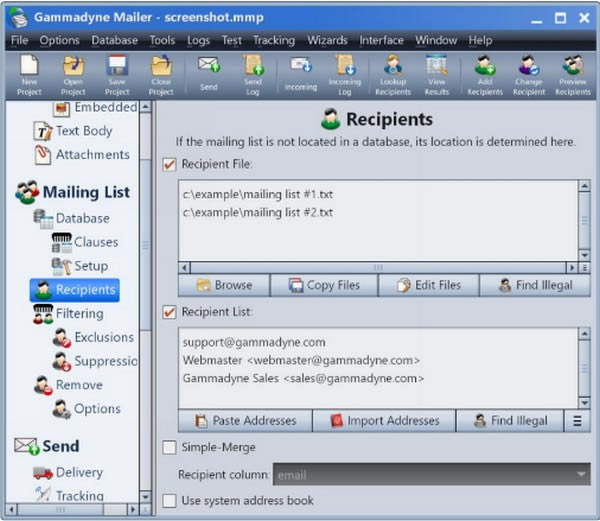Toggle the Recipient List checkbox
Image resolution: width=600 pixels, height=521 pixels.
170,312
